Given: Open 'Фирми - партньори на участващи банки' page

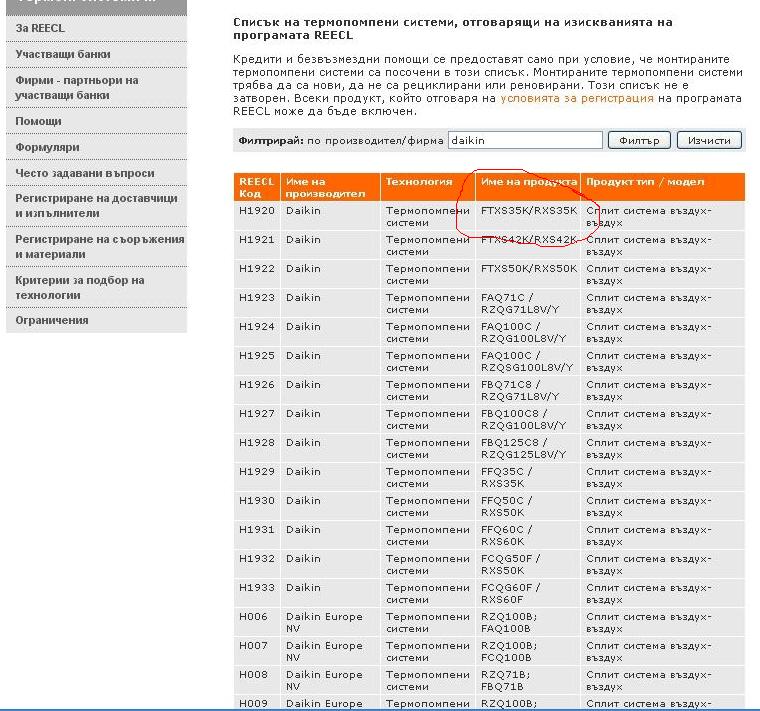Looking at the screenshot, I should pos(77,87).
